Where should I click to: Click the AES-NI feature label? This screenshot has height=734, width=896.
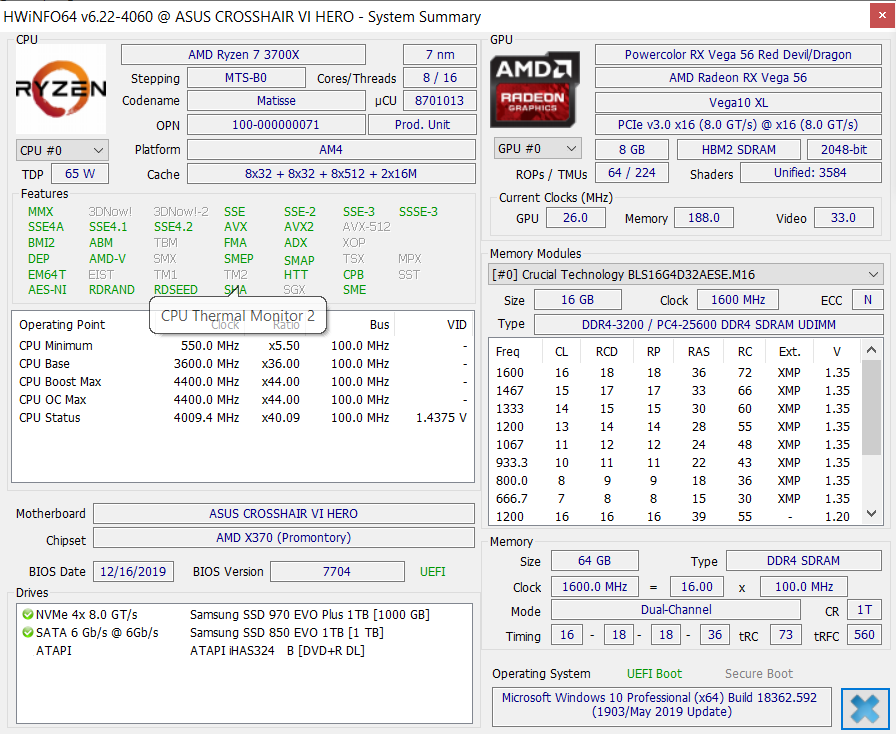coord(47,290)
